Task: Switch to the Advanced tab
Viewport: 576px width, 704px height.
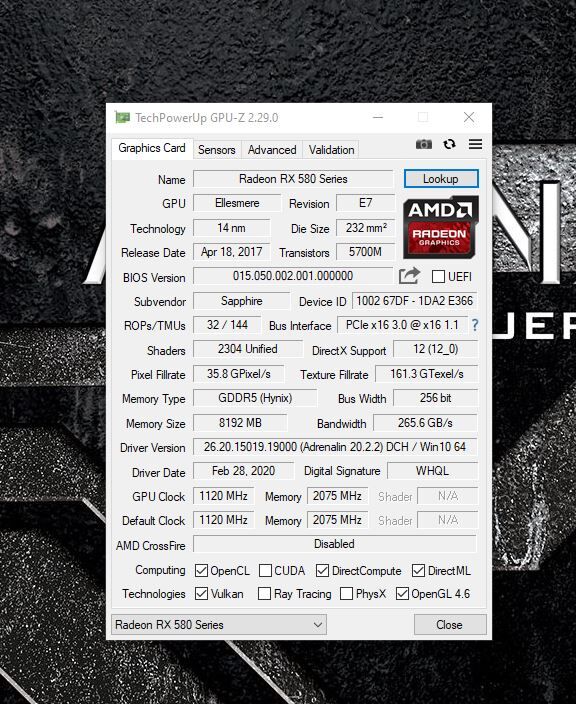Action: [x=272, y=150]
